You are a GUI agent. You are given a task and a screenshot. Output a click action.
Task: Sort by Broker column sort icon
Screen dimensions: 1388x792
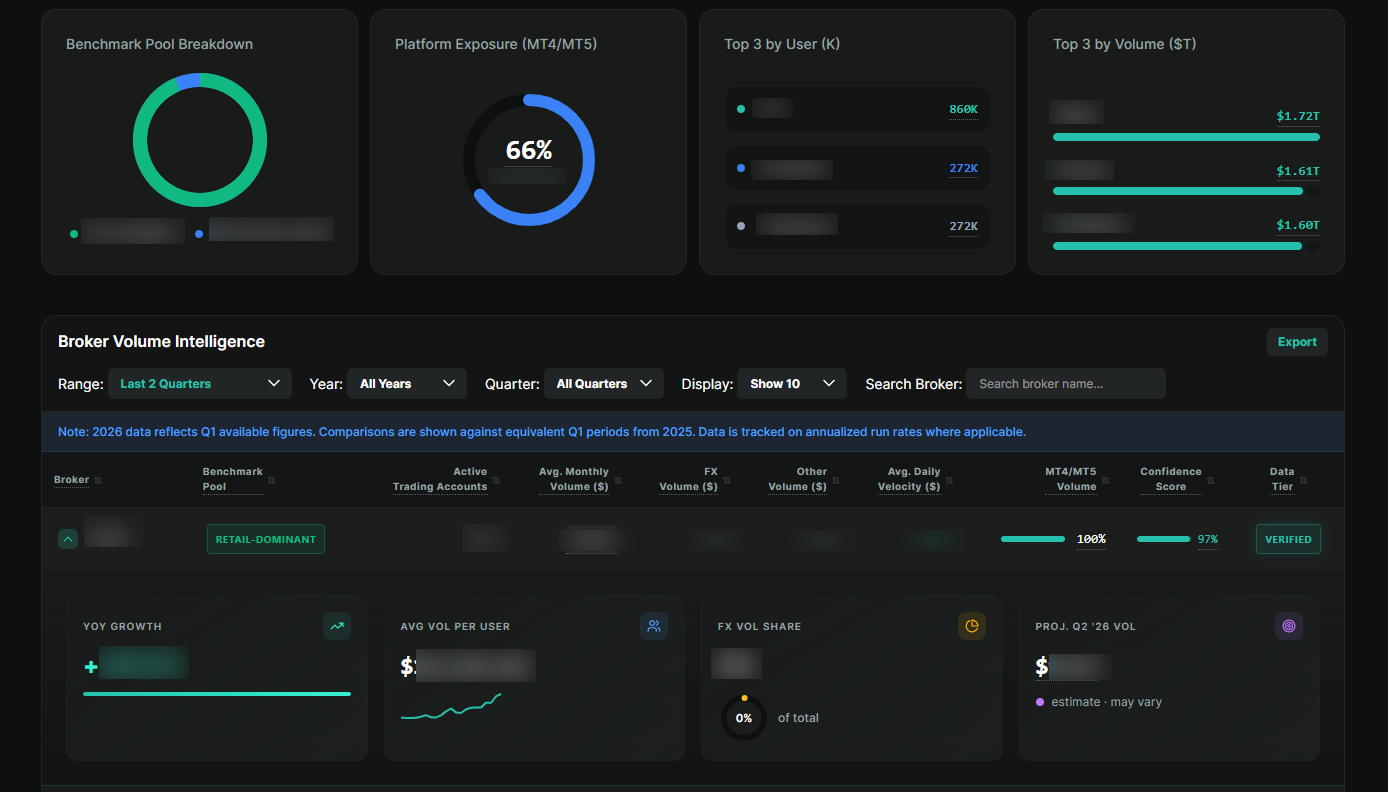tap(97, 481)
